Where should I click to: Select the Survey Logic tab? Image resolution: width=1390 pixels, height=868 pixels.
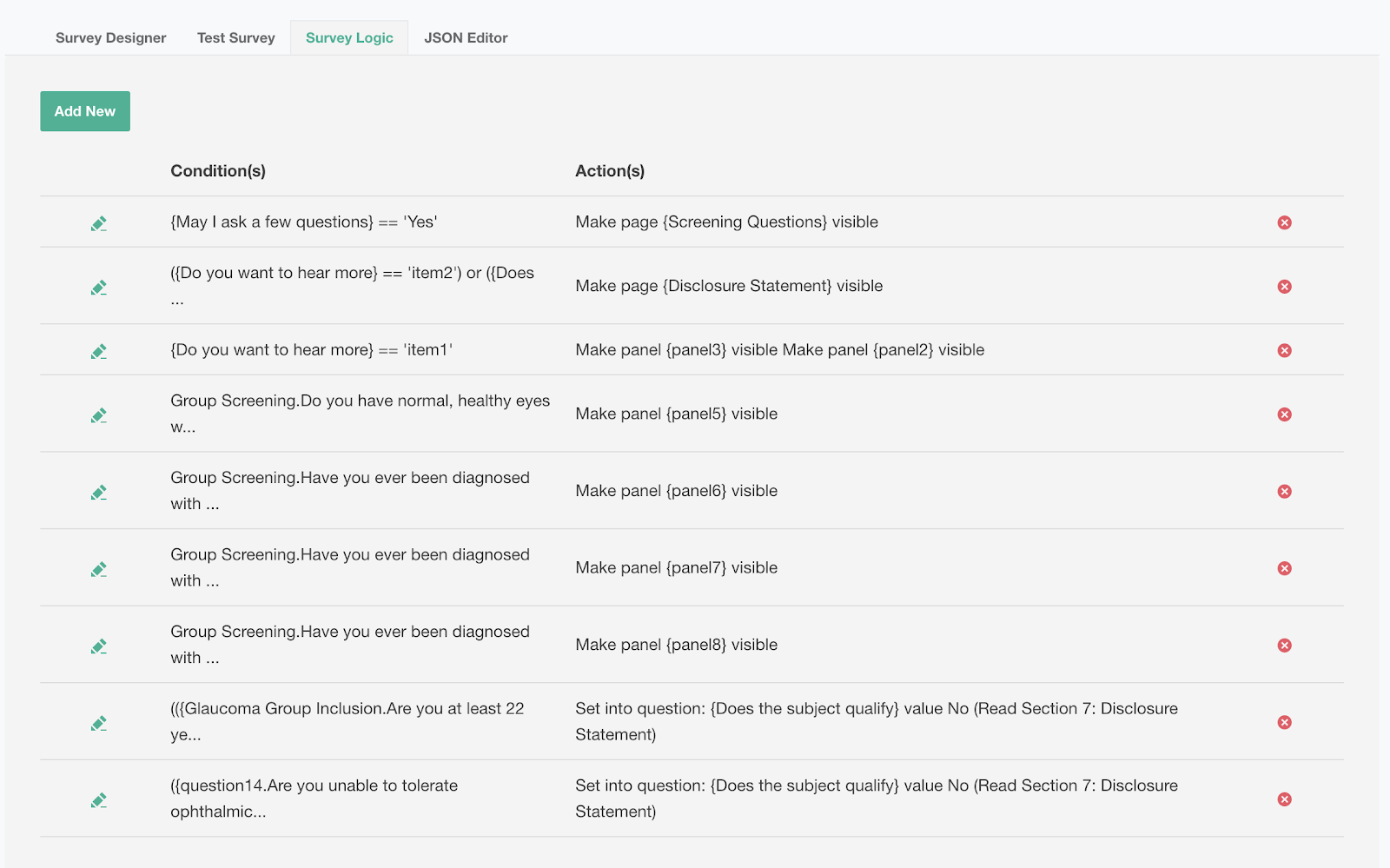pyautogui.click(x=349, y=38)
